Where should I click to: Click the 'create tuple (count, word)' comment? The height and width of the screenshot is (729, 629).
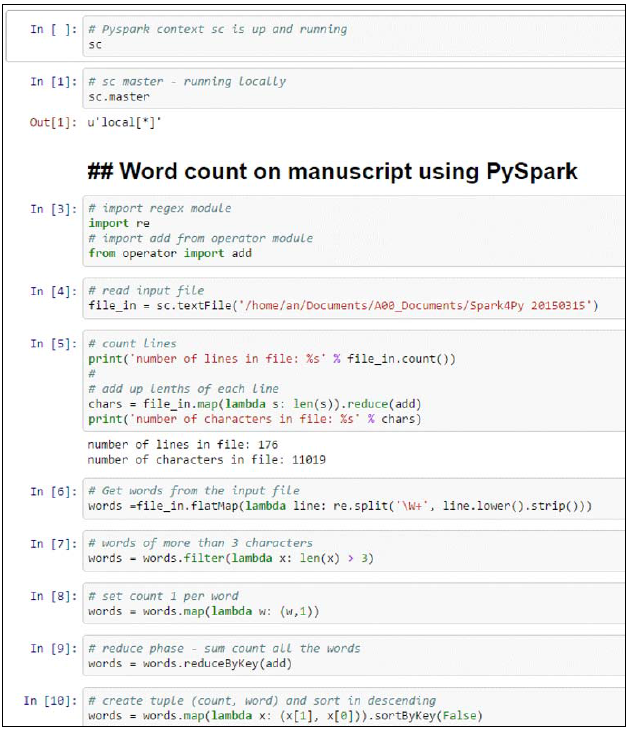point(262,701)
